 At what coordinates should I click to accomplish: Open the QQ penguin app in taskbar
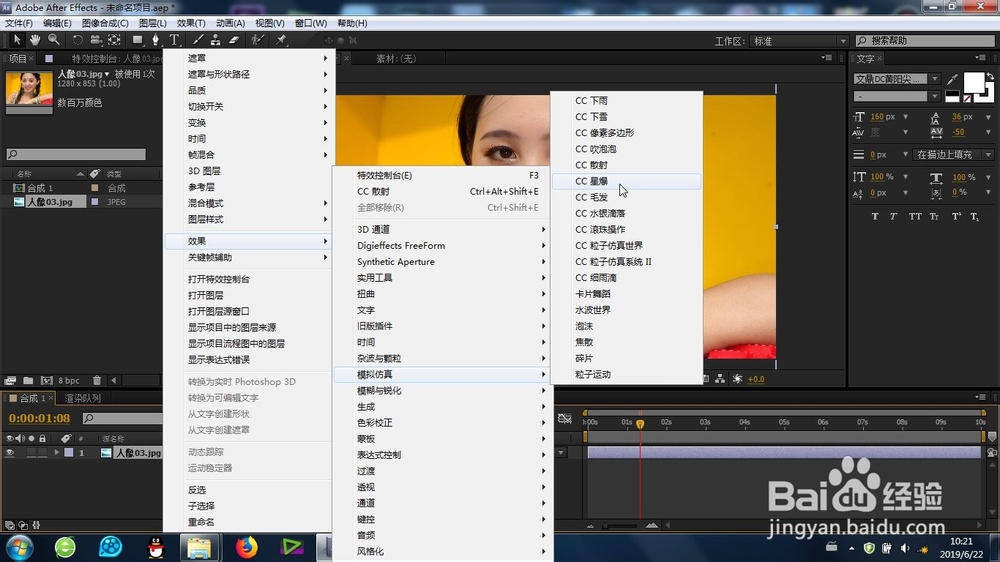click(x=156, y=547)
